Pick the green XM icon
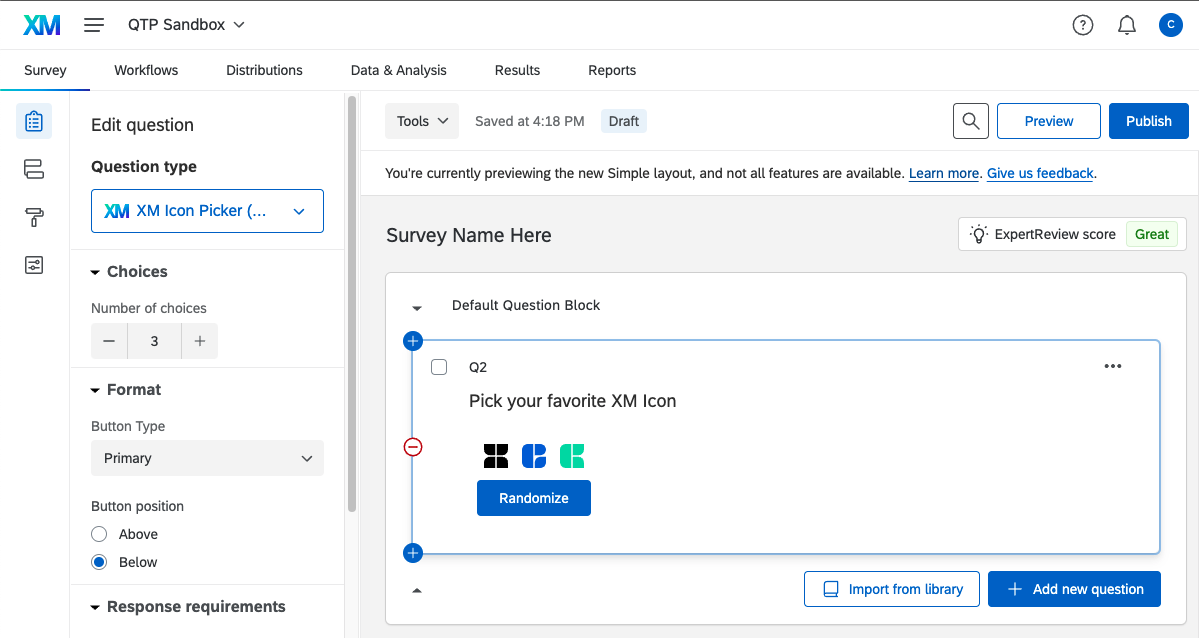 572,456
